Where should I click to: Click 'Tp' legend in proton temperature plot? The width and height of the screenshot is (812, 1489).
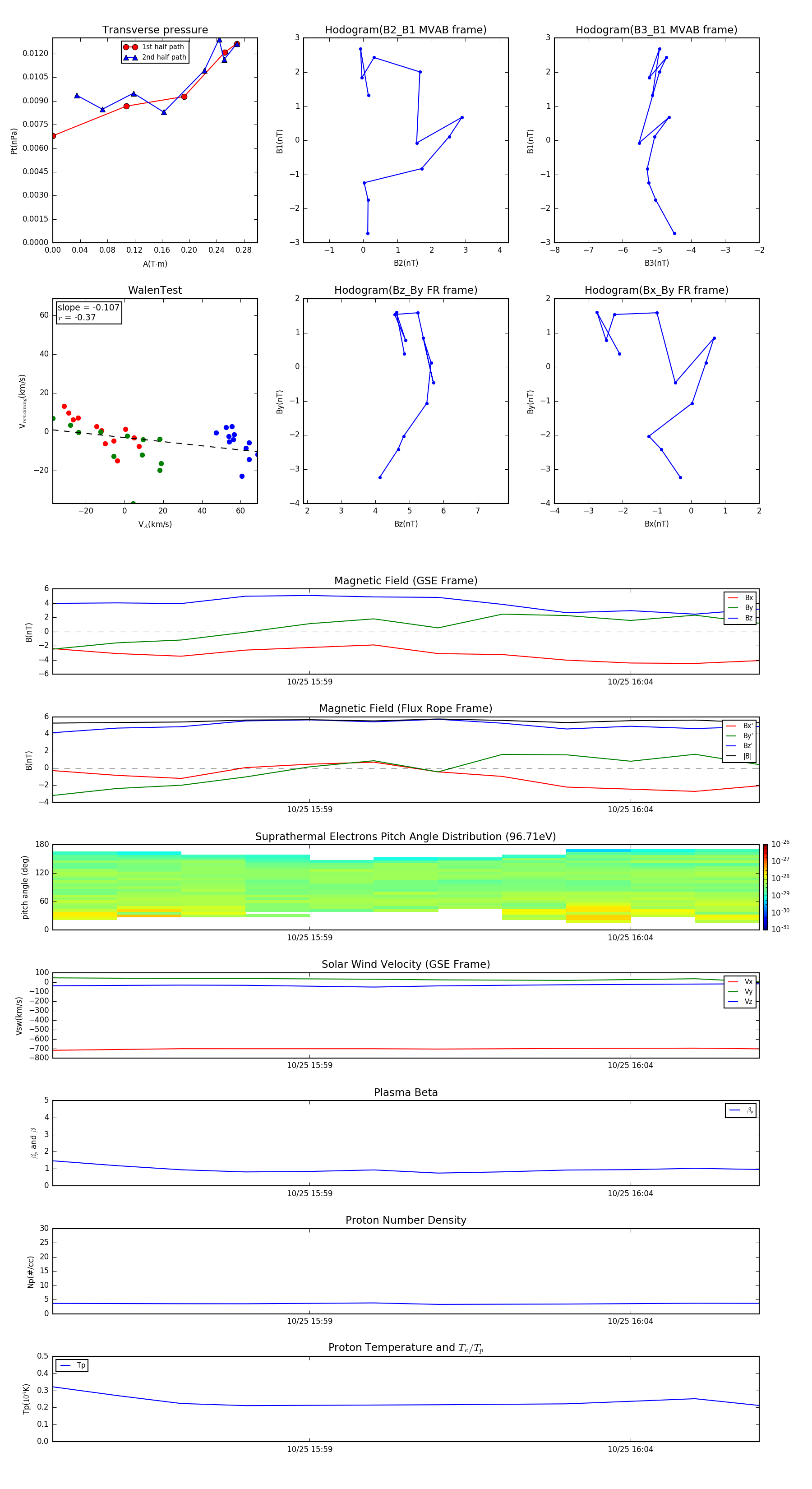pyautogui.click(x=72, y=1365)
